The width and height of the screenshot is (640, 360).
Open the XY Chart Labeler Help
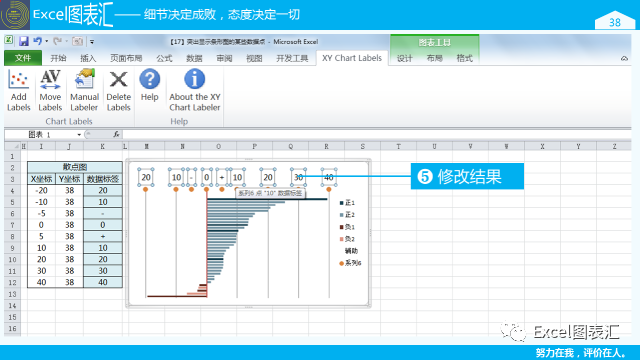(149, 86)
